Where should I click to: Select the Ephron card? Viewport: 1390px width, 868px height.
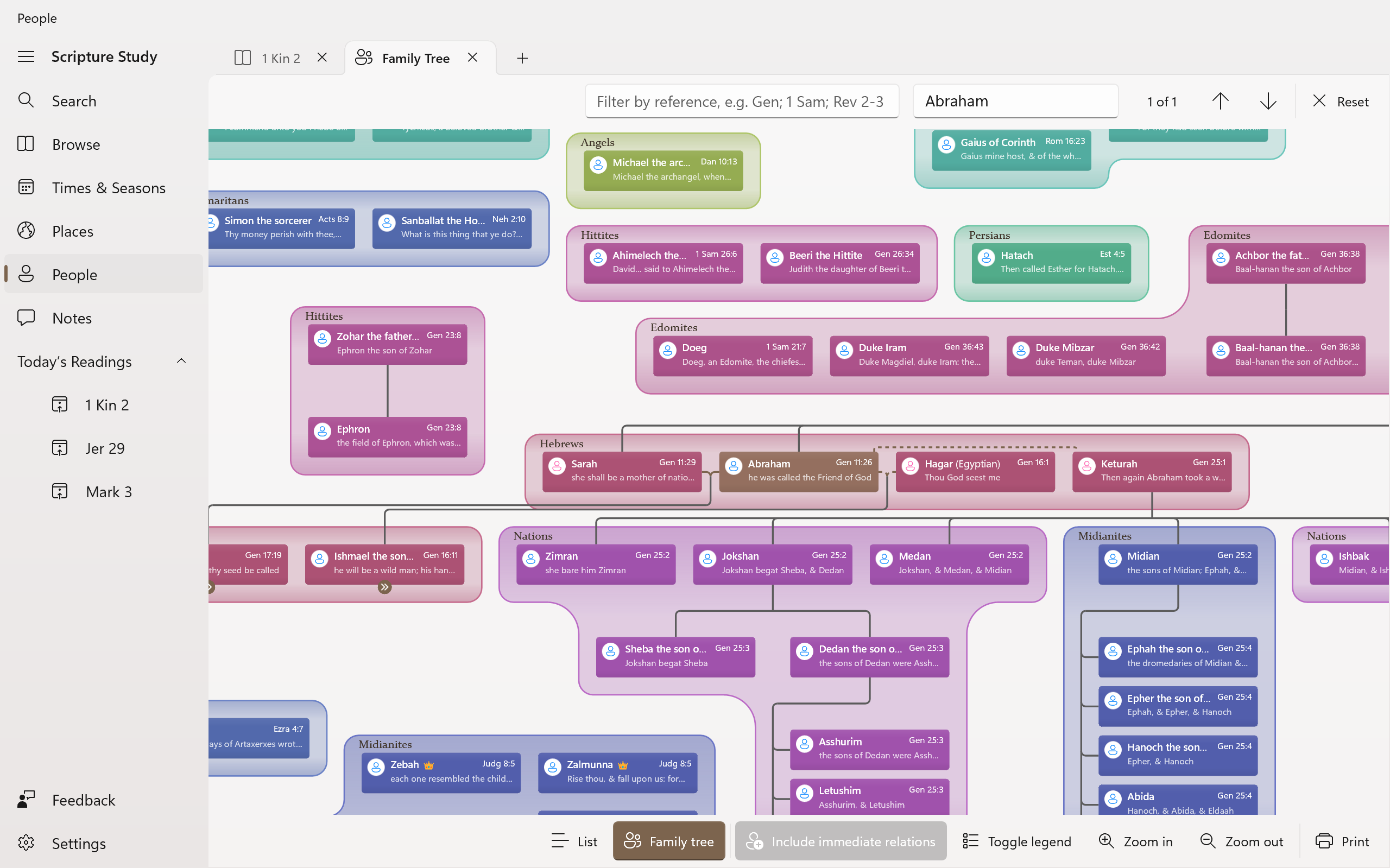388,437
